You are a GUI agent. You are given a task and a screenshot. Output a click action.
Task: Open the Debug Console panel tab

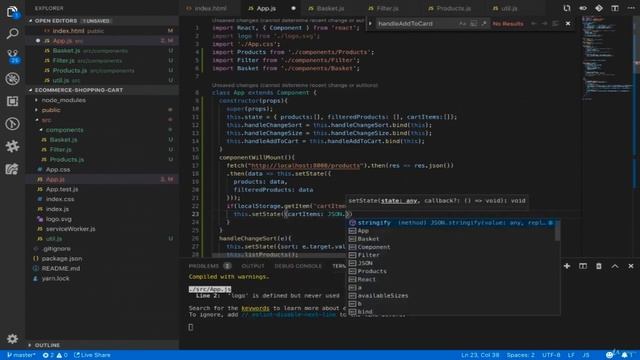click(298, 266)
